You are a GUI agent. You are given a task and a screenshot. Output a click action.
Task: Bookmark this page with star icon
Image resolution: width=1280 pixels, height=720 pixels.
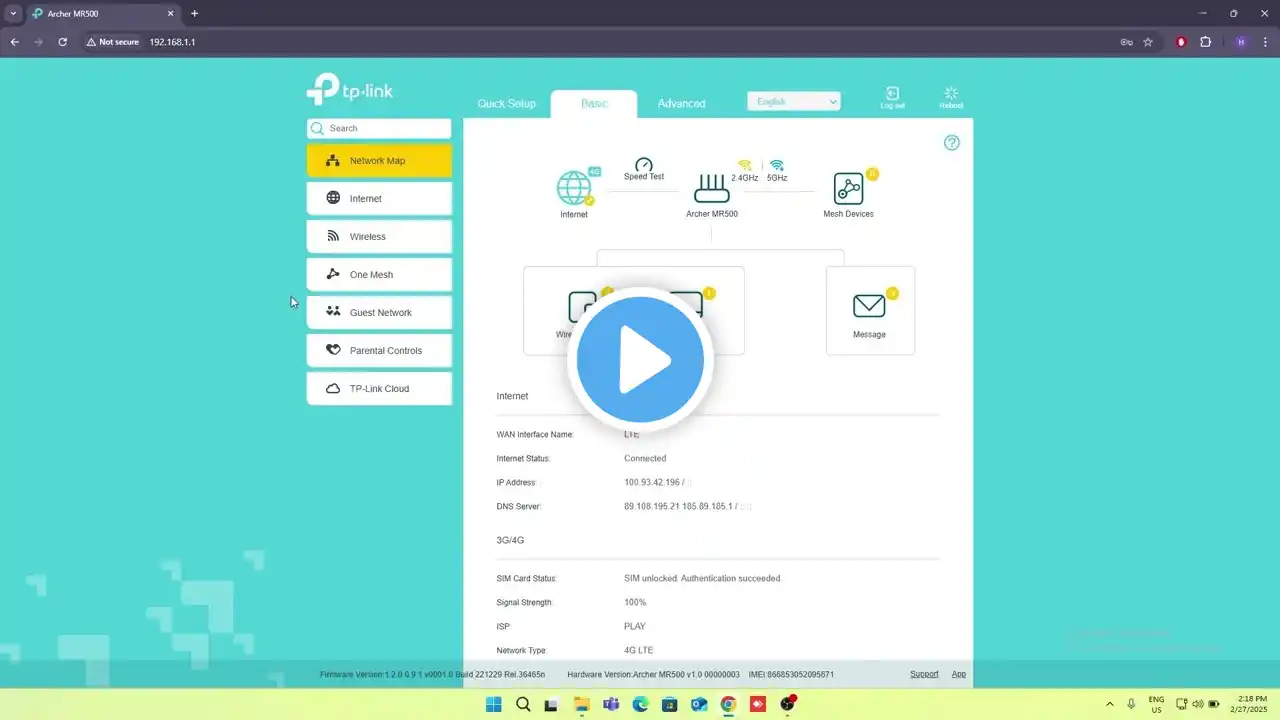(1148, 42)
